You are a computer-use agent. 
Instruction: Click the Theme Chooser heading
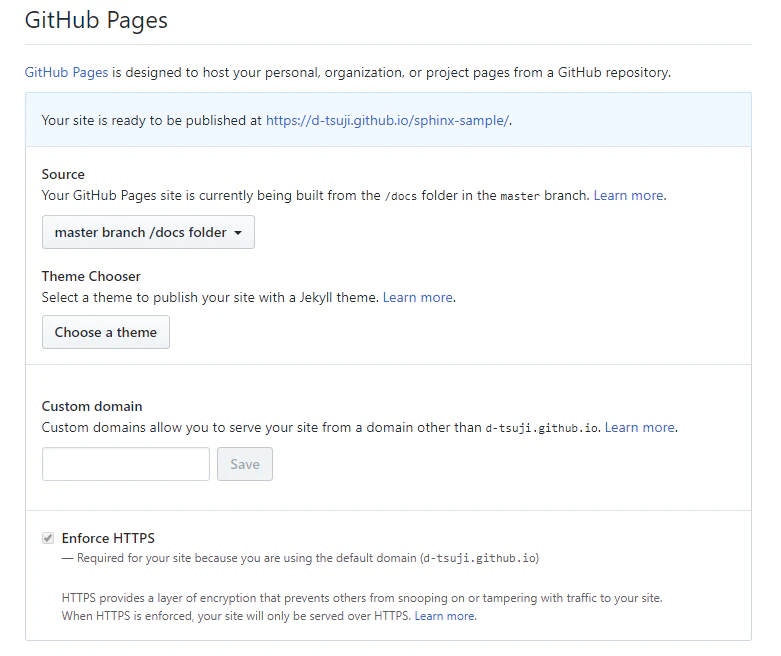[91, 276]
